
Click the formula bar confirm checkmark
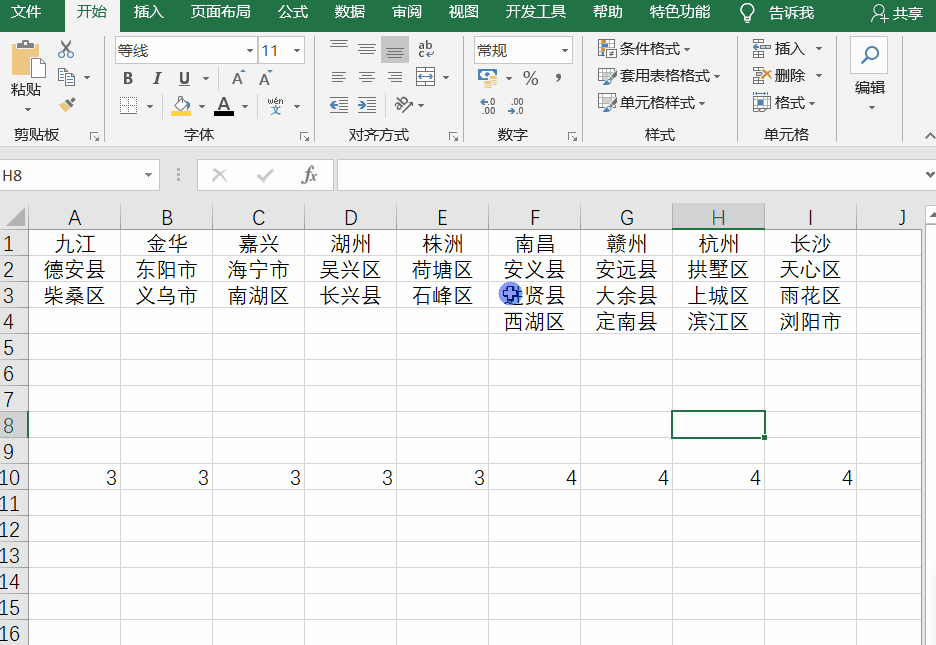[x=264, y=175]
